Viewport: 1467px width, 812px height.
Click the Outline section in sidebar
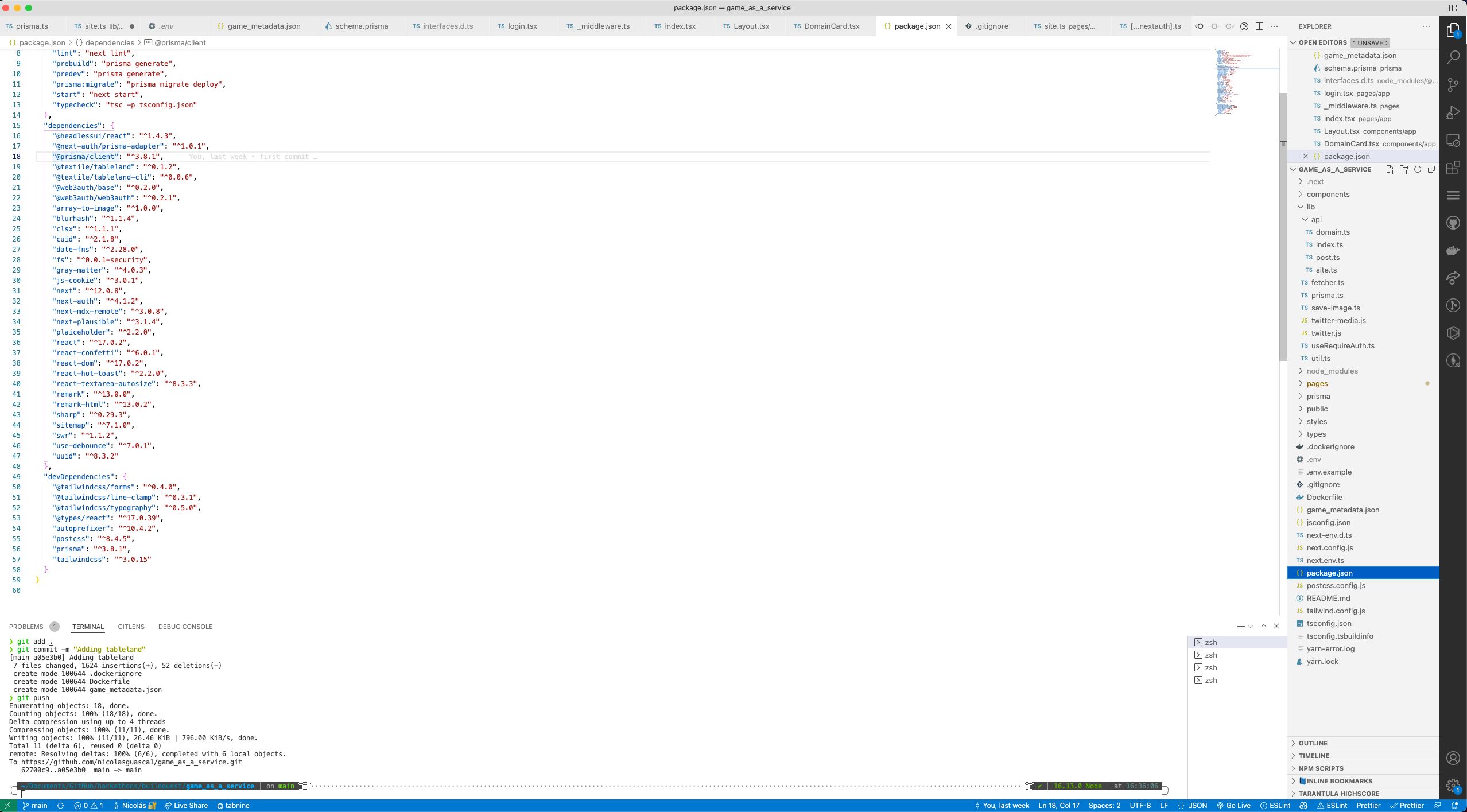coord(1313,743)
